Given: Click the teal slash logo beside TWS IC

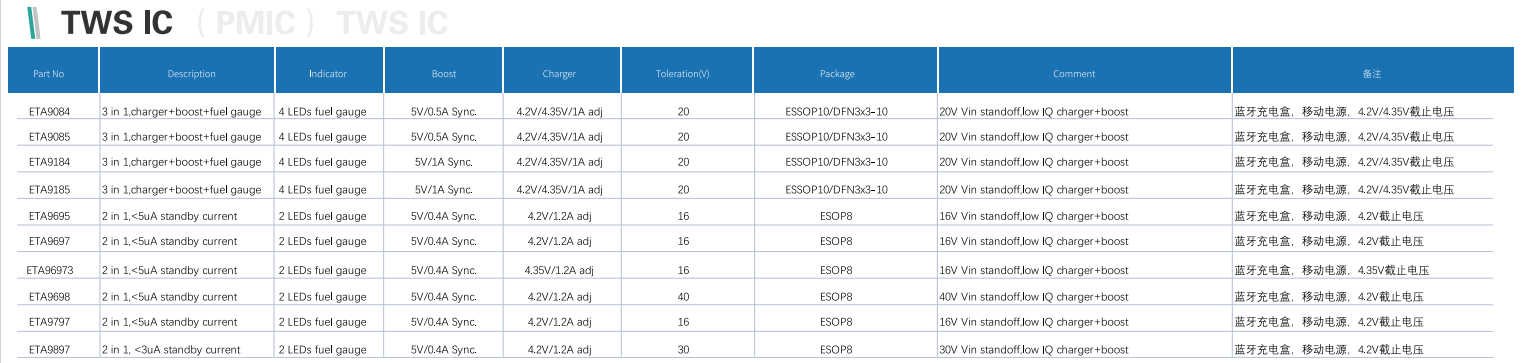Looking at the screenshot, I should [x=35, y=22].
